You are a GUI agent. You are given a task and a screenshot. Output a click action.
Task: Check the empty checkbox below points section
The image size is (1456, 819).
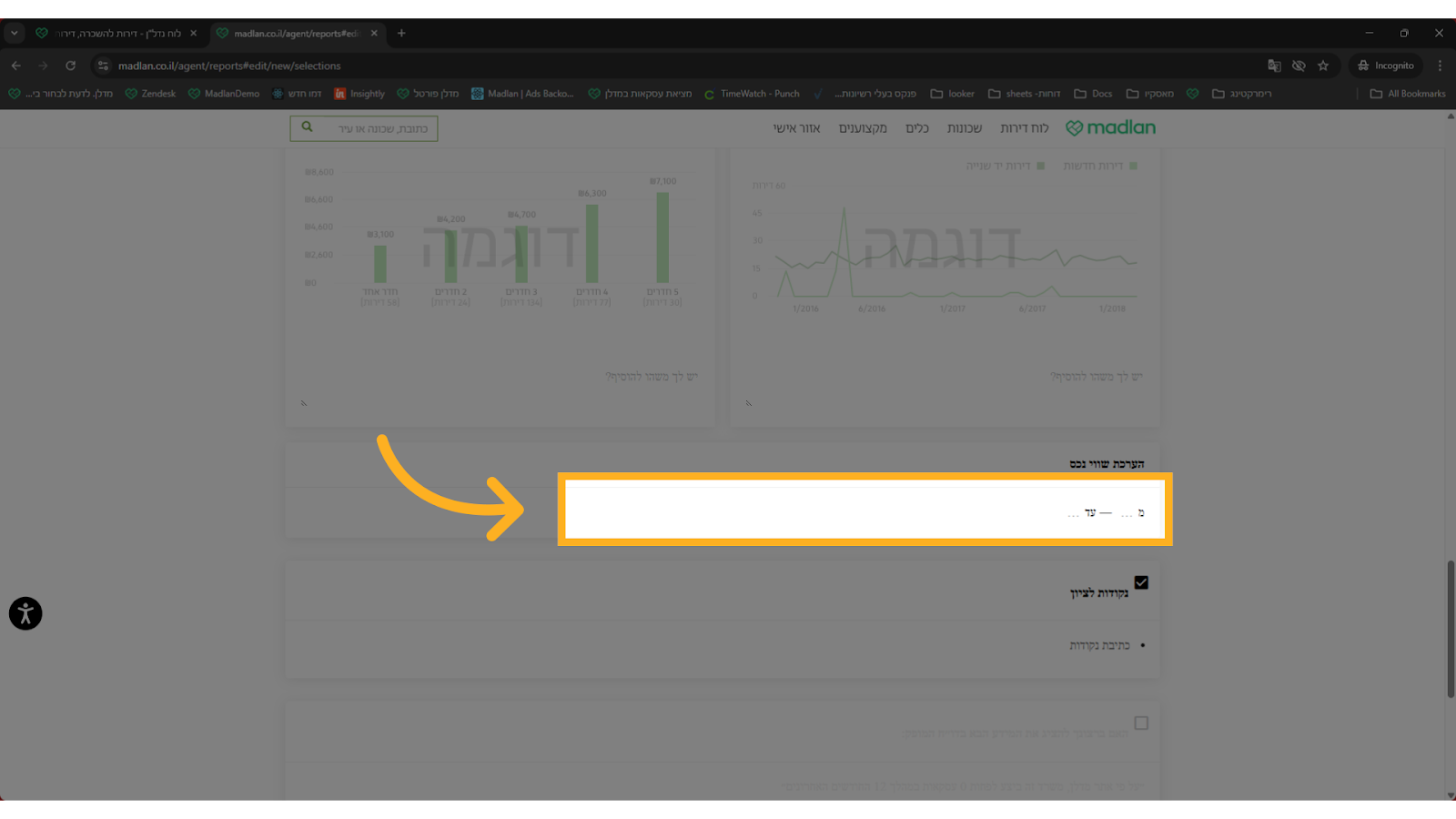click(x=1141, y=723)
